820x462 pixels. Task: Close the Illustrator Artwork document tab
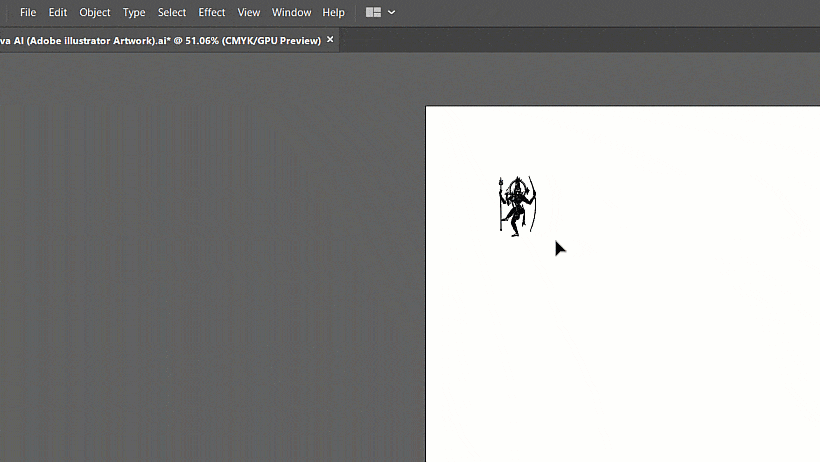[x=330, y=39]
